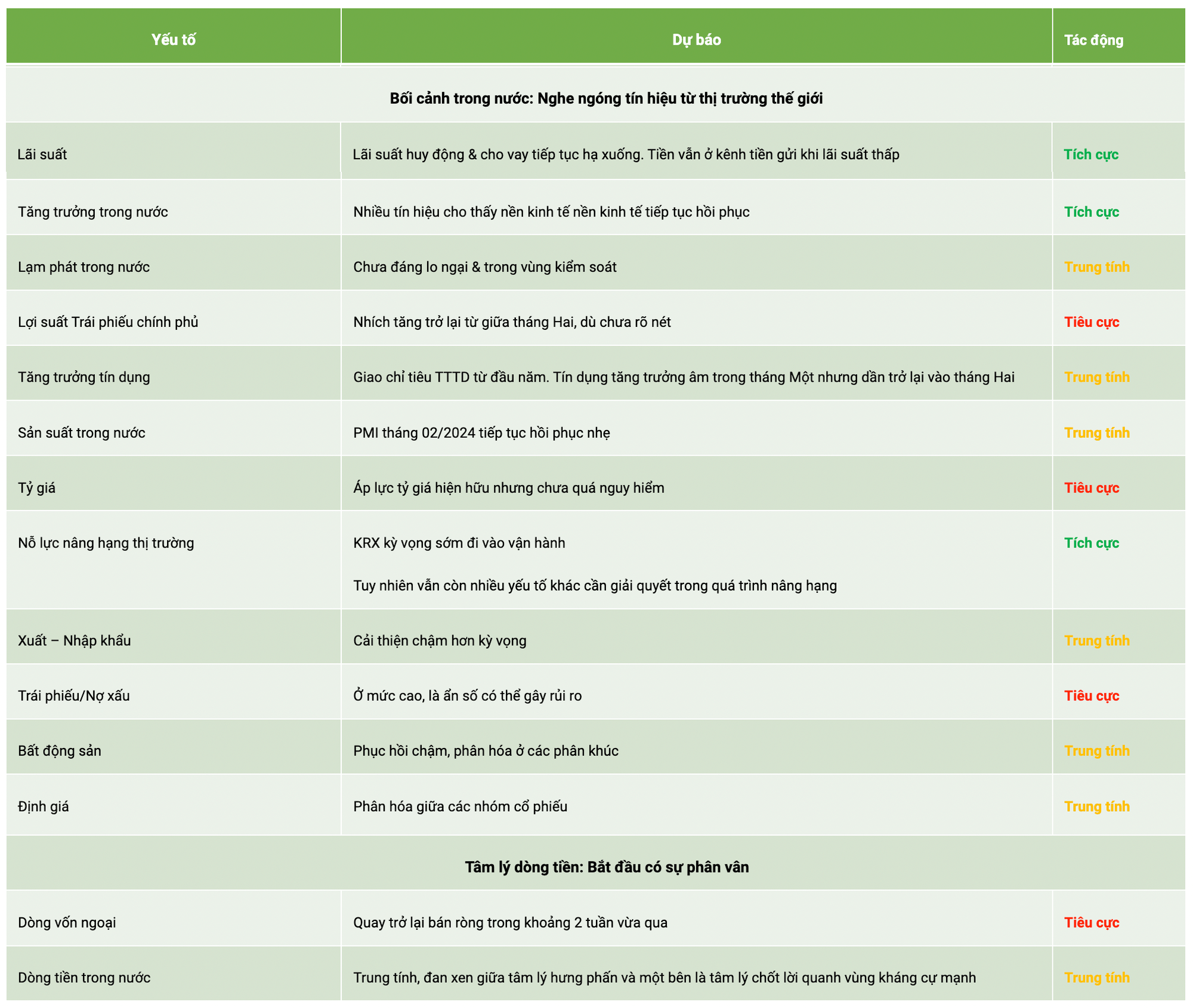Select the 'Dòng tiền trong nước' cell
Viewport: 1193px width, 1008px height.
(84, 978)
